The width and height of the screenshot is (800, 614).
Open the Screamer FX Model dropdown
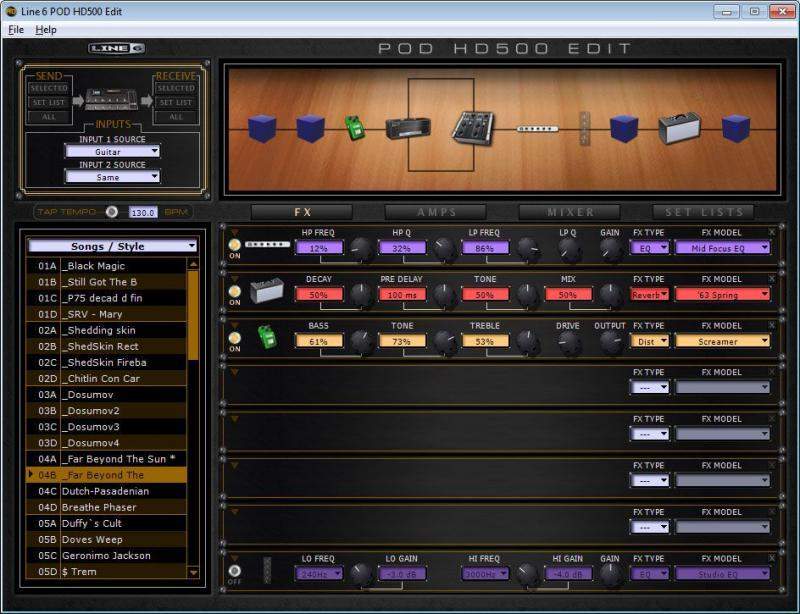[x=722, y=341]
